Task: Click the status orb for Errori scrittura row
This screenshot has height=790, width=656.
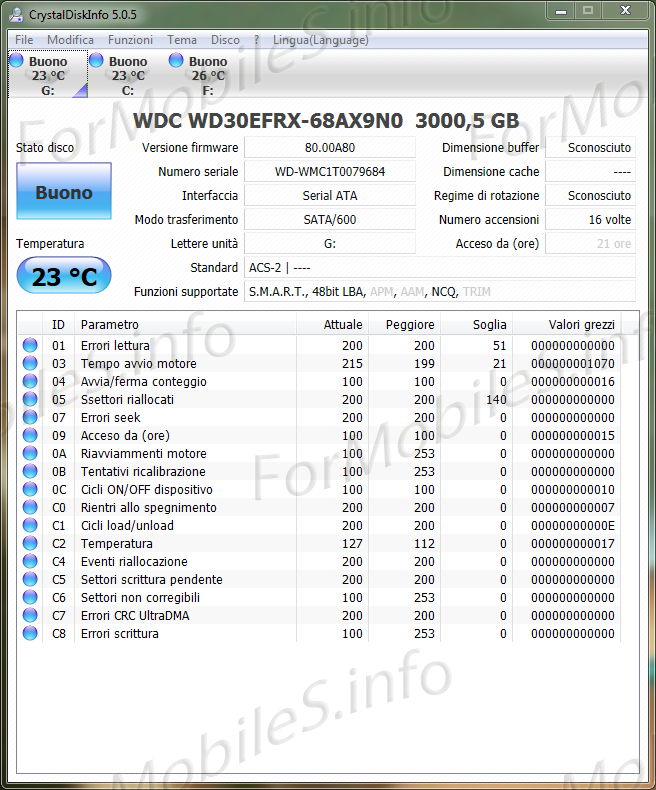Action: 30,634
